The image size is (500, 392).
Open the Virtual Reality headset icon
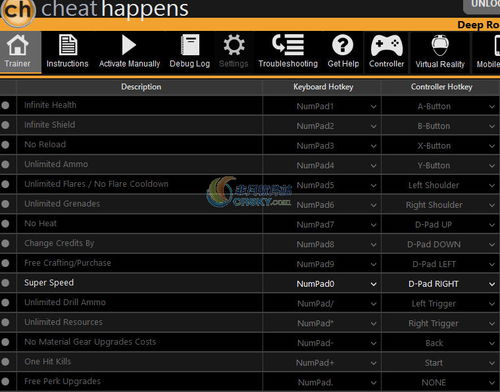(x=440, y=45)
